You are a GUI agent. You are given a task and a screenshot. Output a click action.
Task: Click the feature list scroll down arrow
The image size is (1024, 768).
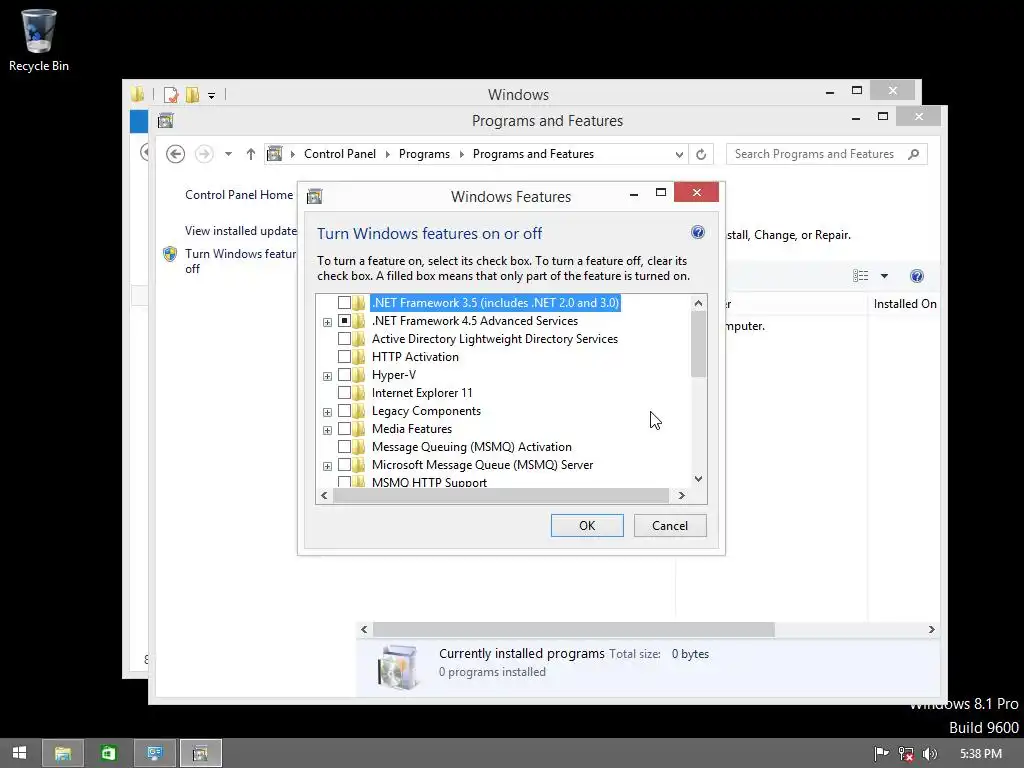(x=698, y=479)
